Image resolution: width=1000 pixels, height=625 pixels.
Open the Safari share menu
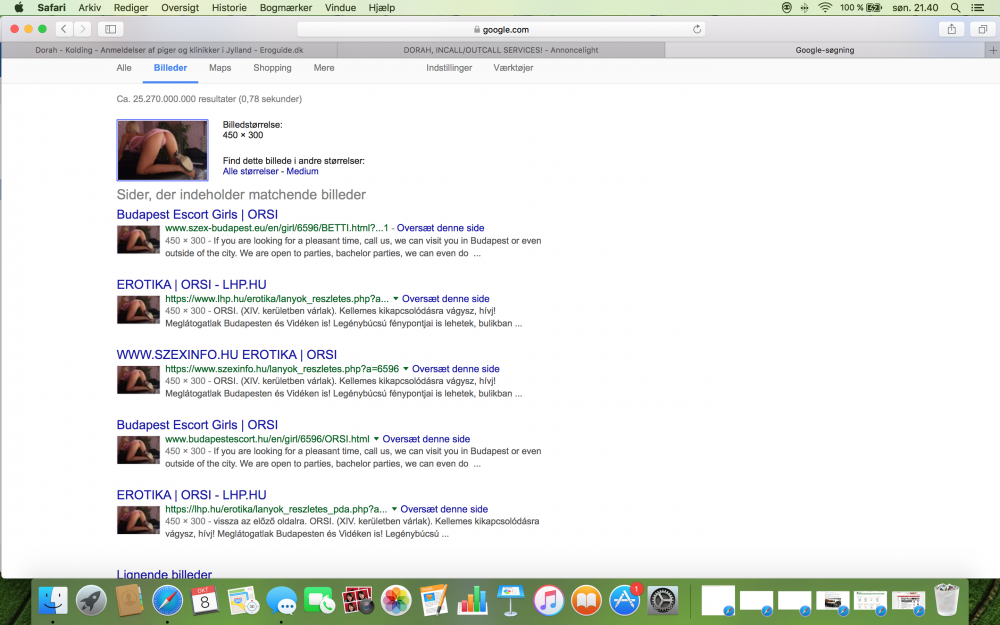952,29
